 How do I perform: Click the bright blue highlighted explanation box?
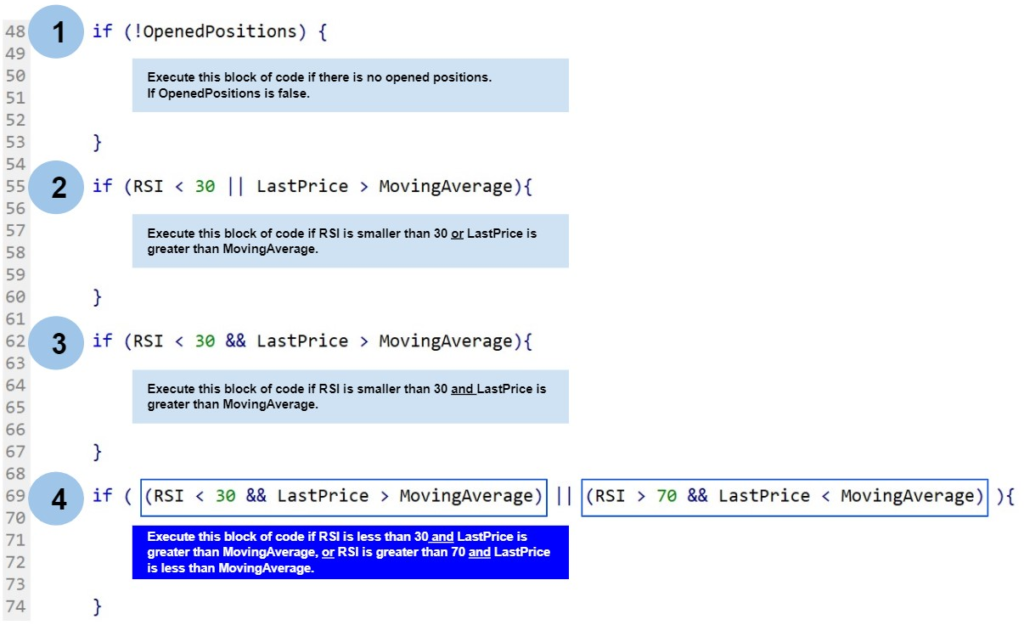[x=350, y=552]
